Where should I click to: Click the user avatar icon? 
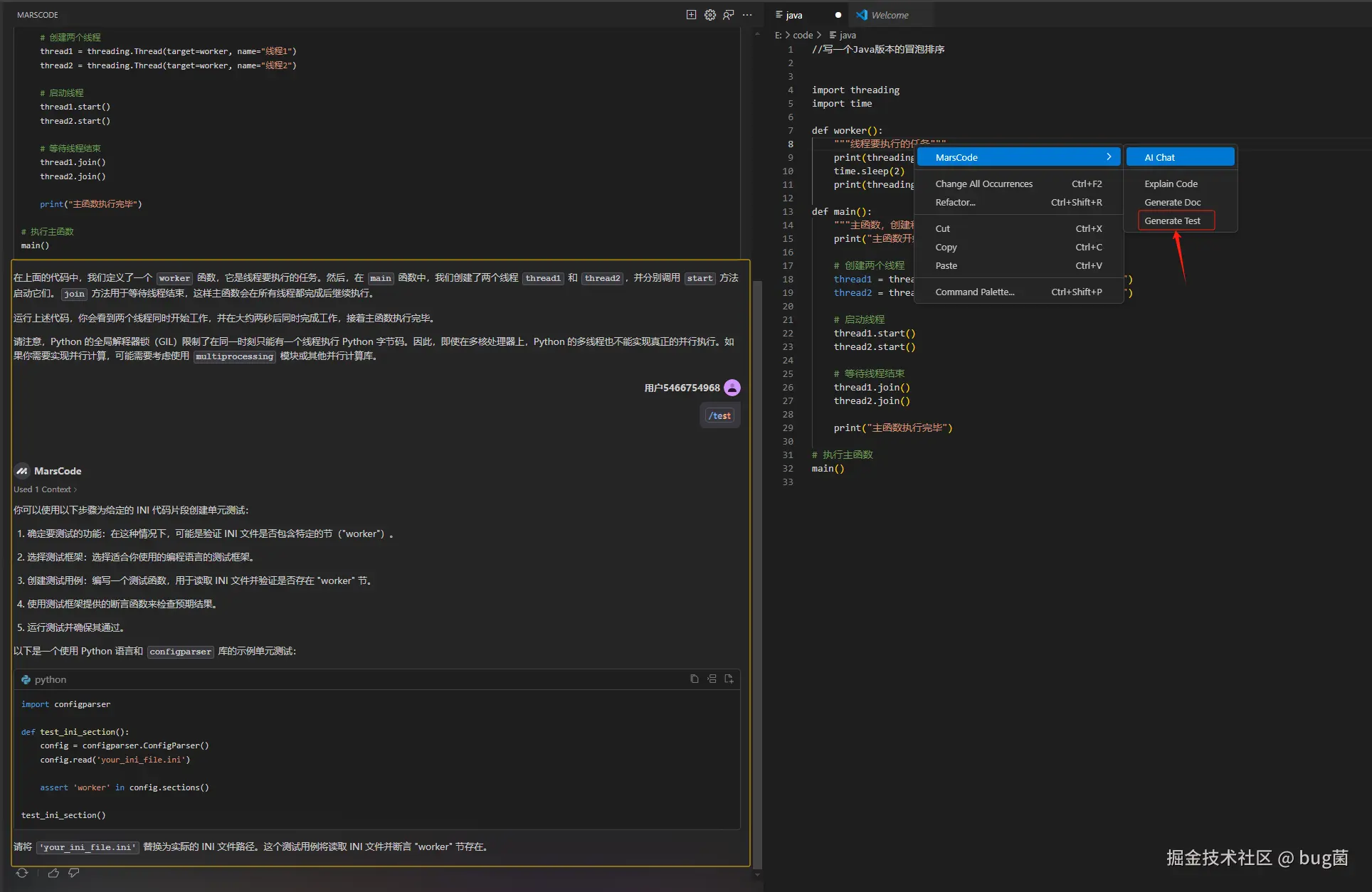pos(732,388)
